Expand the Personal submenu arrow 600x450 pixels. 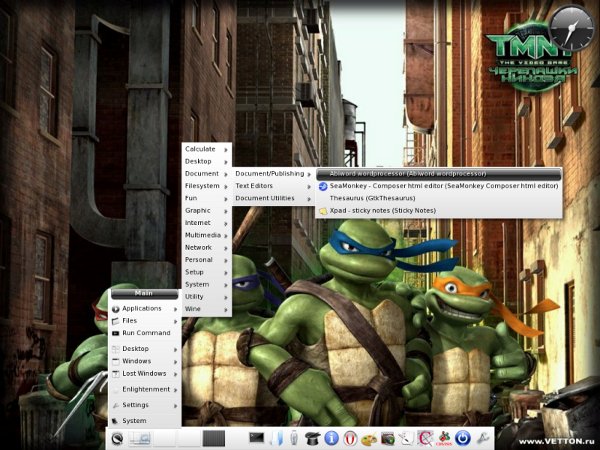pyautogui.click(x=226, y=261)
